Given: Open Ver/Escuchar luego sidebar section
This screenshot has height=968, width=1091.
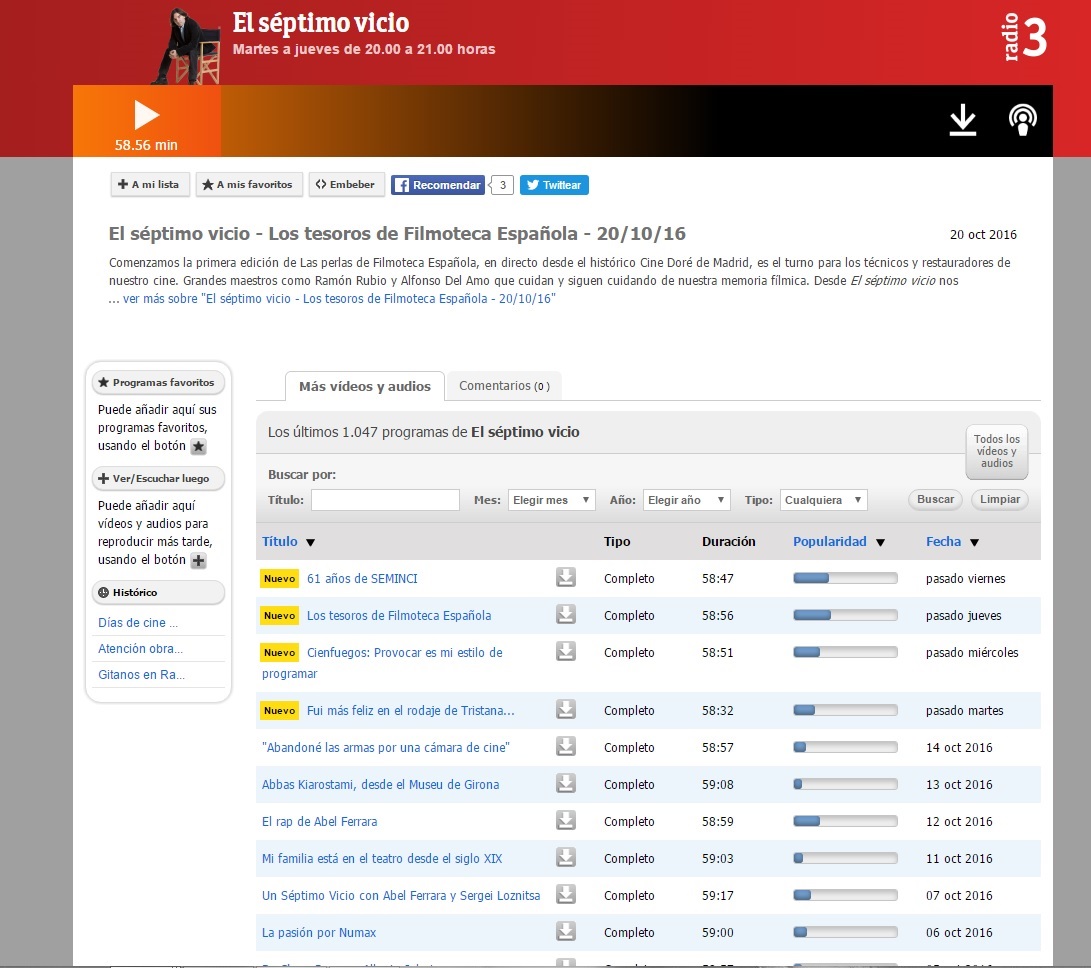Looking at the screenshot, I should 158,478.
